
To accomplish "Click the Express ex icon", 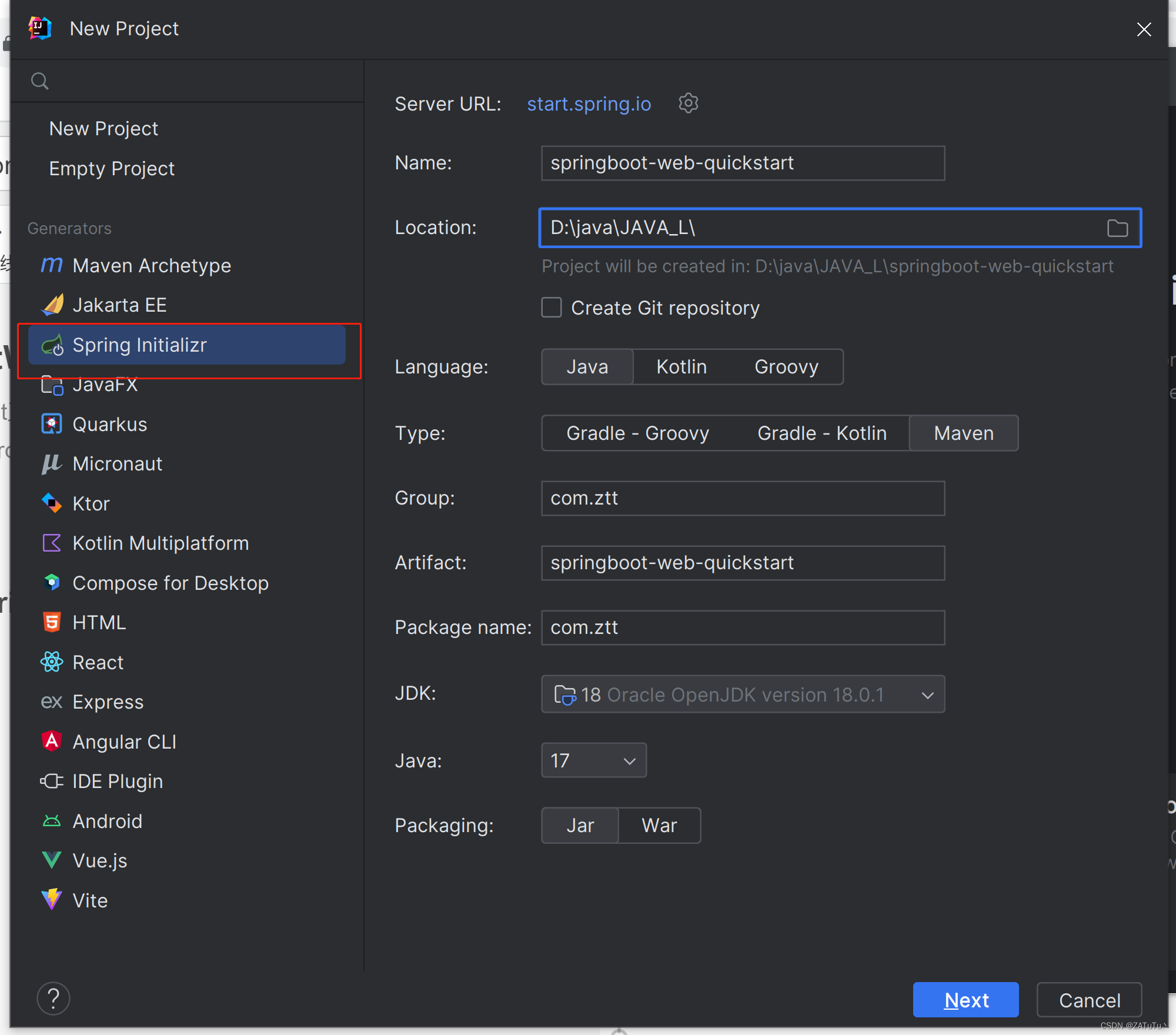I will (x=52, y=702).
